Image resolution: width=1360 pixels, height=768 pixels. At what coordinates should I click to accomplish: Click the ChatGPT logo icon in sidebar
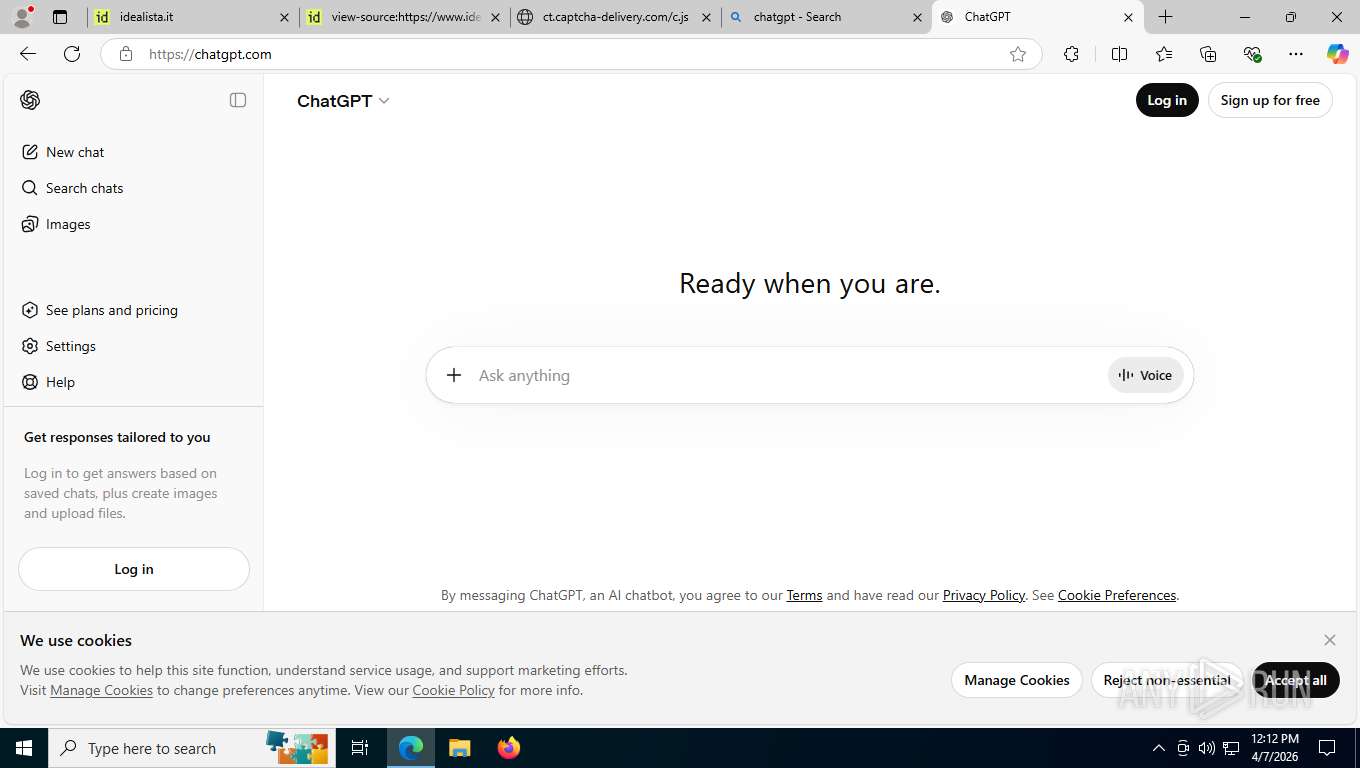click(30, 100)
